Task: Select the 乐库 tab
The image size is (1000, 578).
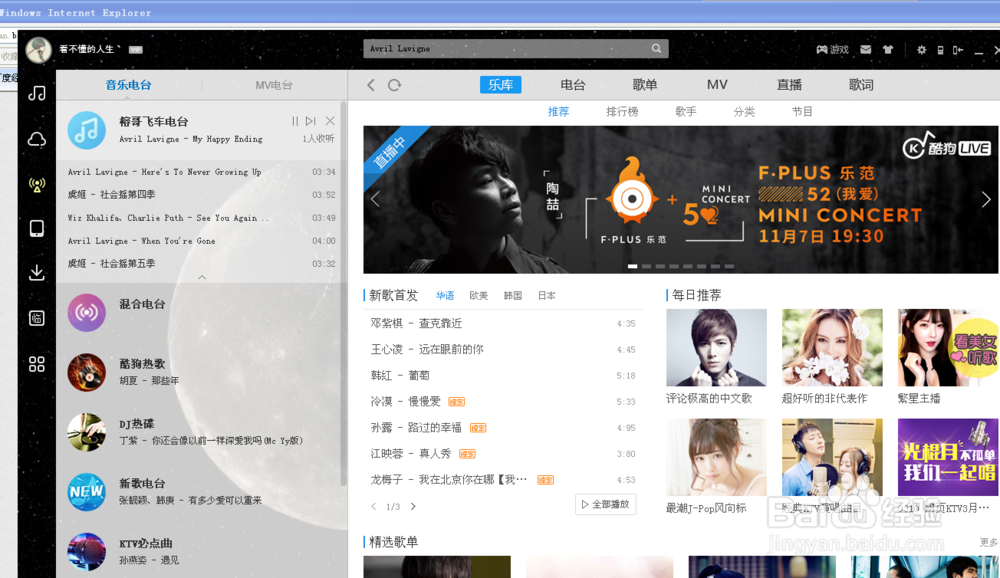Action: (x=501, y=85)
